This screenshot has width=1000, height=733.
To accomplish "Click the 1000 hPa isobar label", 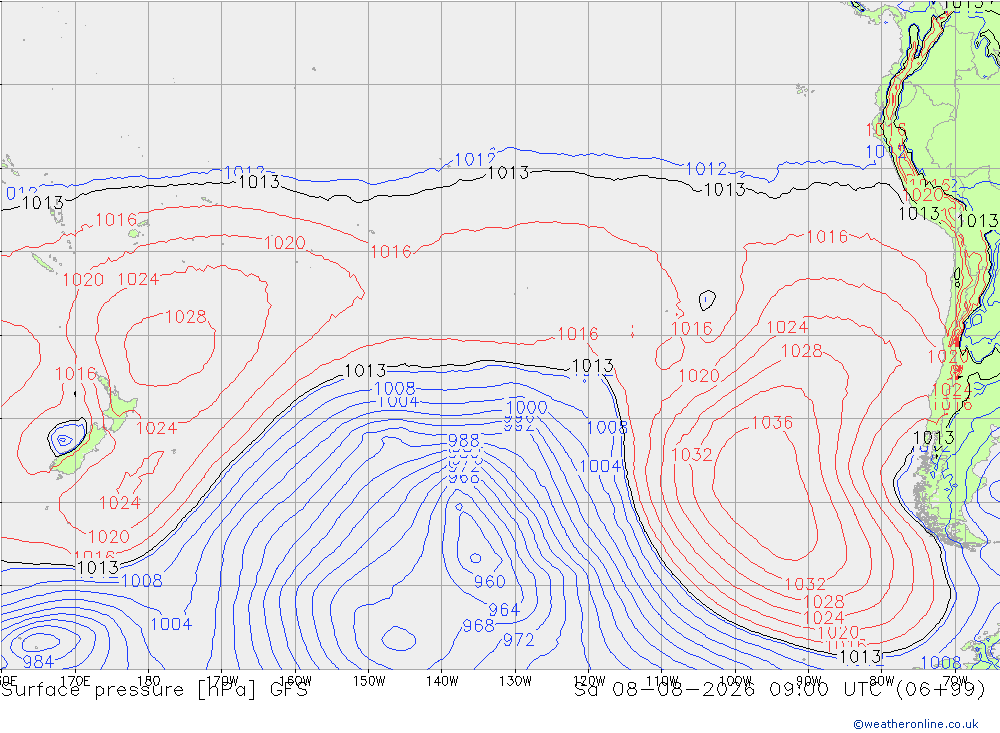I will [x=526, y=408].
